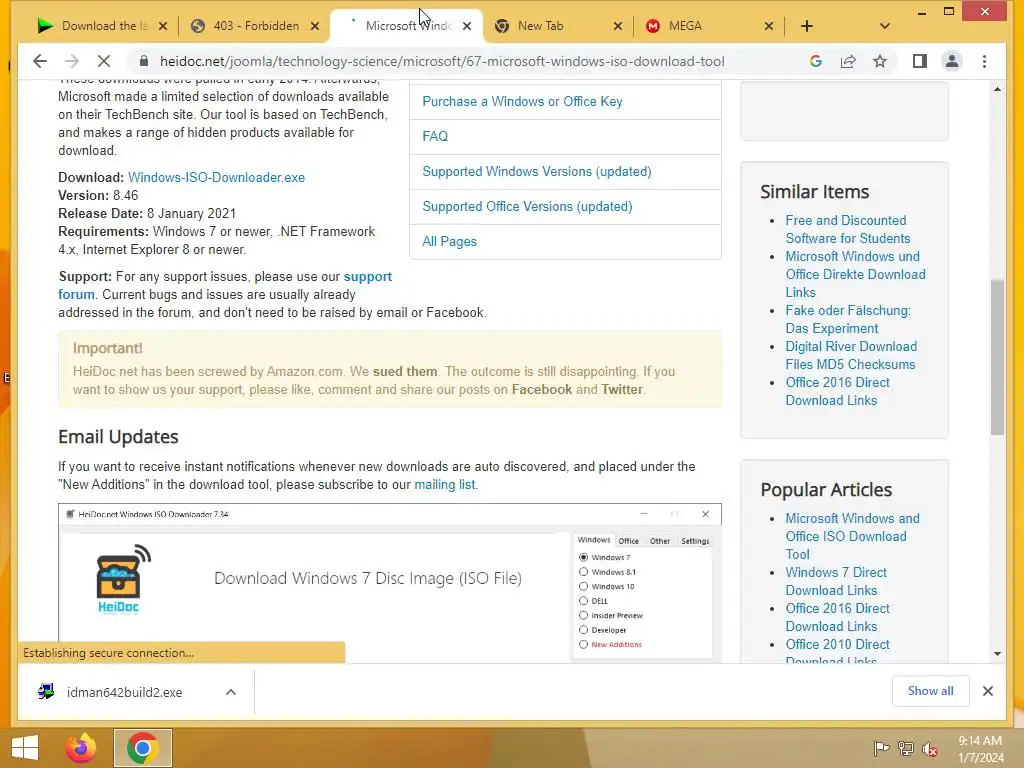Click the page vertical scrollbar thumb
This screenshot has height=768, width=1024.
click(x=997, y=357)
